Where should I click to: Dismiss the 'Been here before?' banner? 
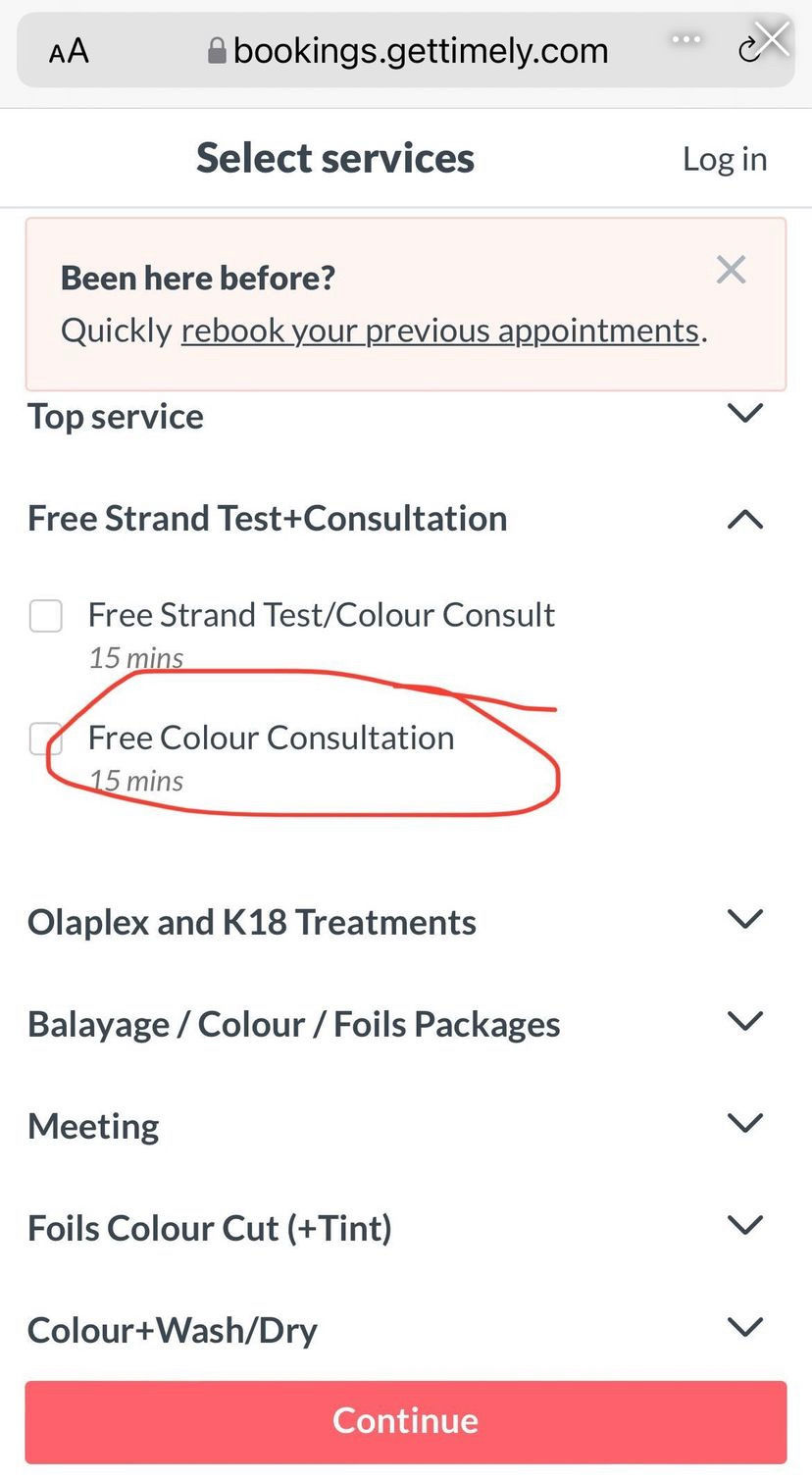point(732,270)
